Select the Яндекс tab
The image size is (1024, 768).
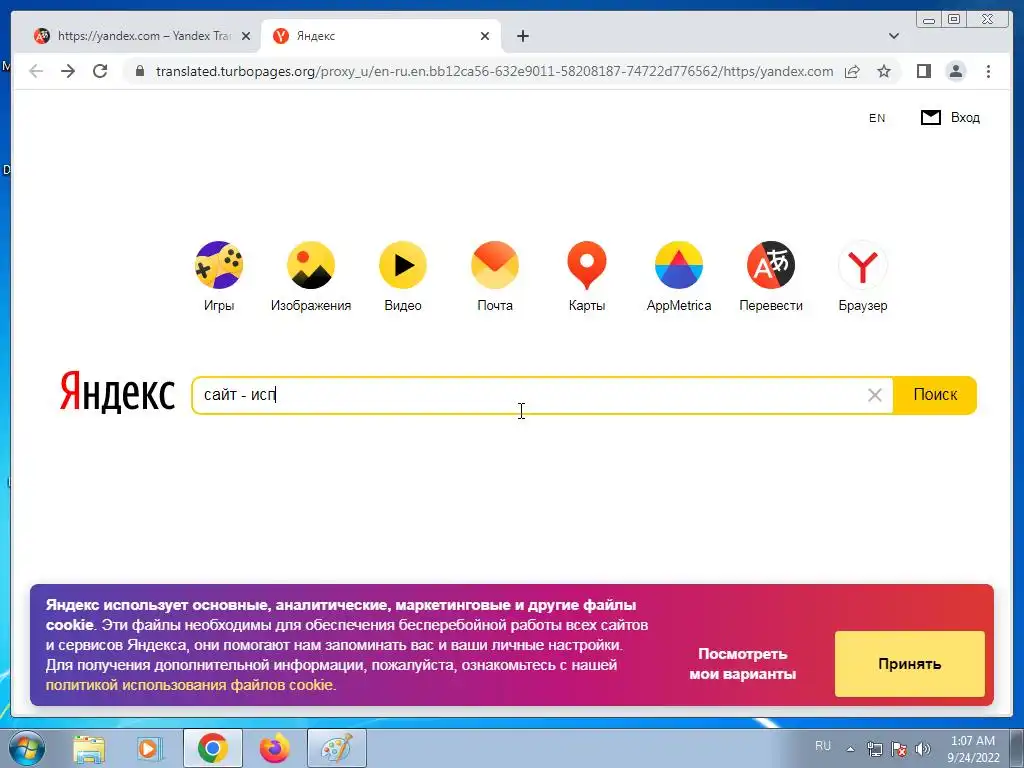click(381, 36)
